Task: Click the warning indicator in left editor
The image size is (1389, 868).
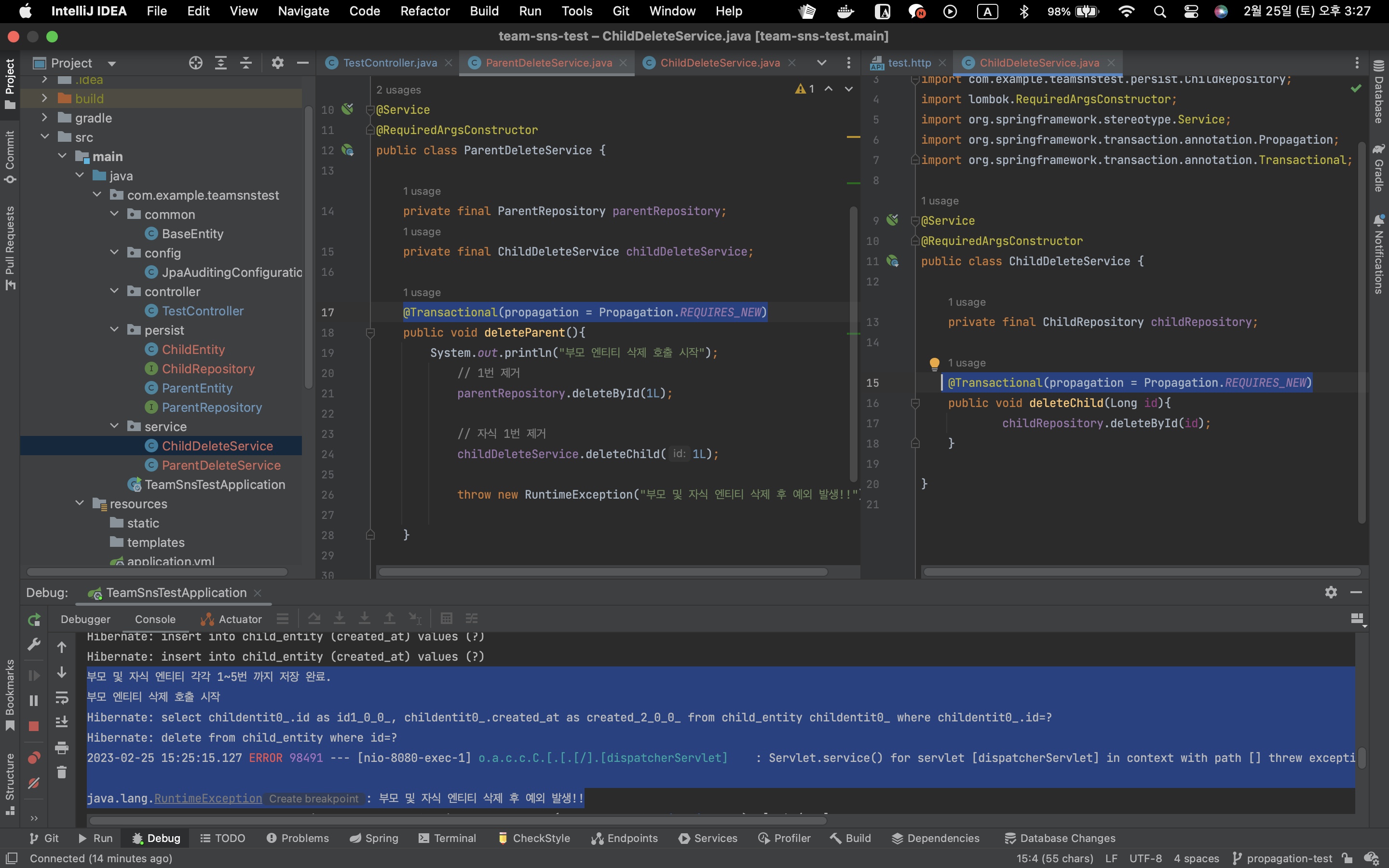Action: point(804,89)
